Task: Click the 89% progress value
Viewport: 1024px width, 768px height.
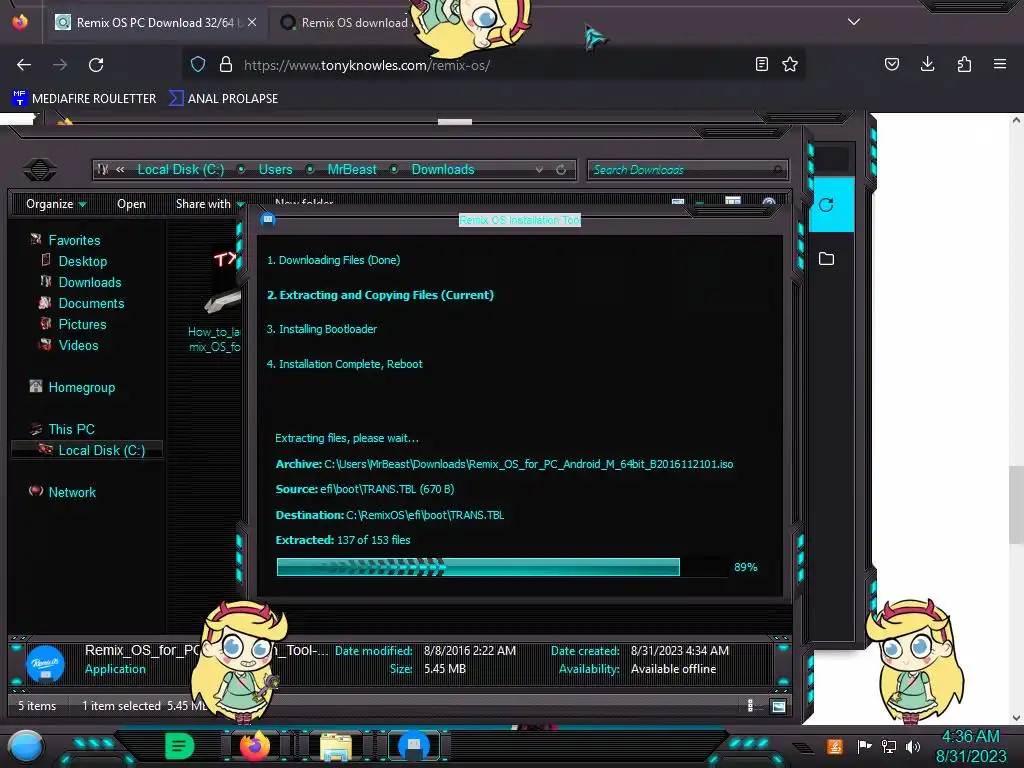Action: (745, 567)
